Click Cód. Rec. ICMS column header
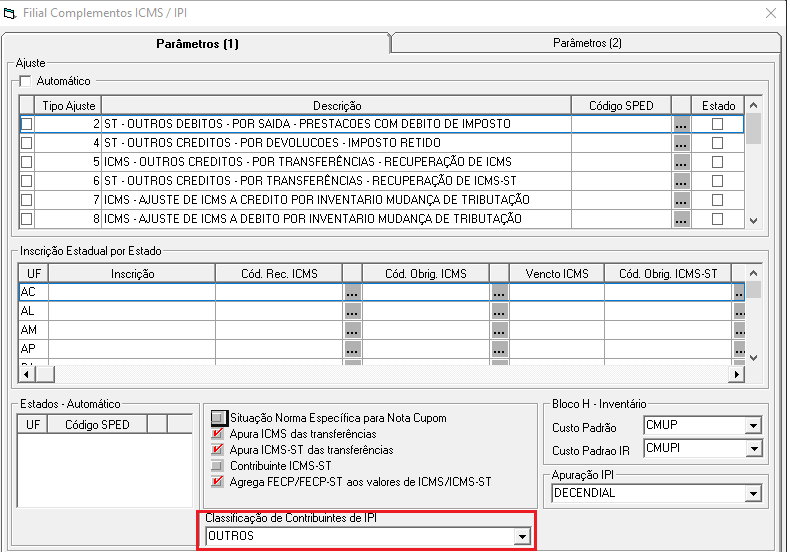The image size is (790, 552). click(279, 274)
